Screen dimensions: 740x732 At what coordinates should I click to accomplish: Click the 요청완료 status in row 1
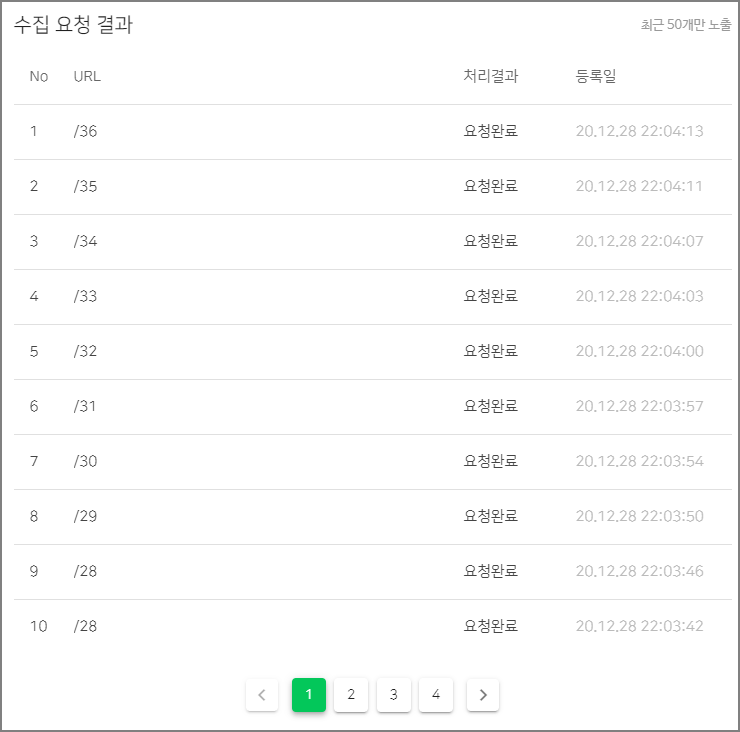click(x=491, y=131)
